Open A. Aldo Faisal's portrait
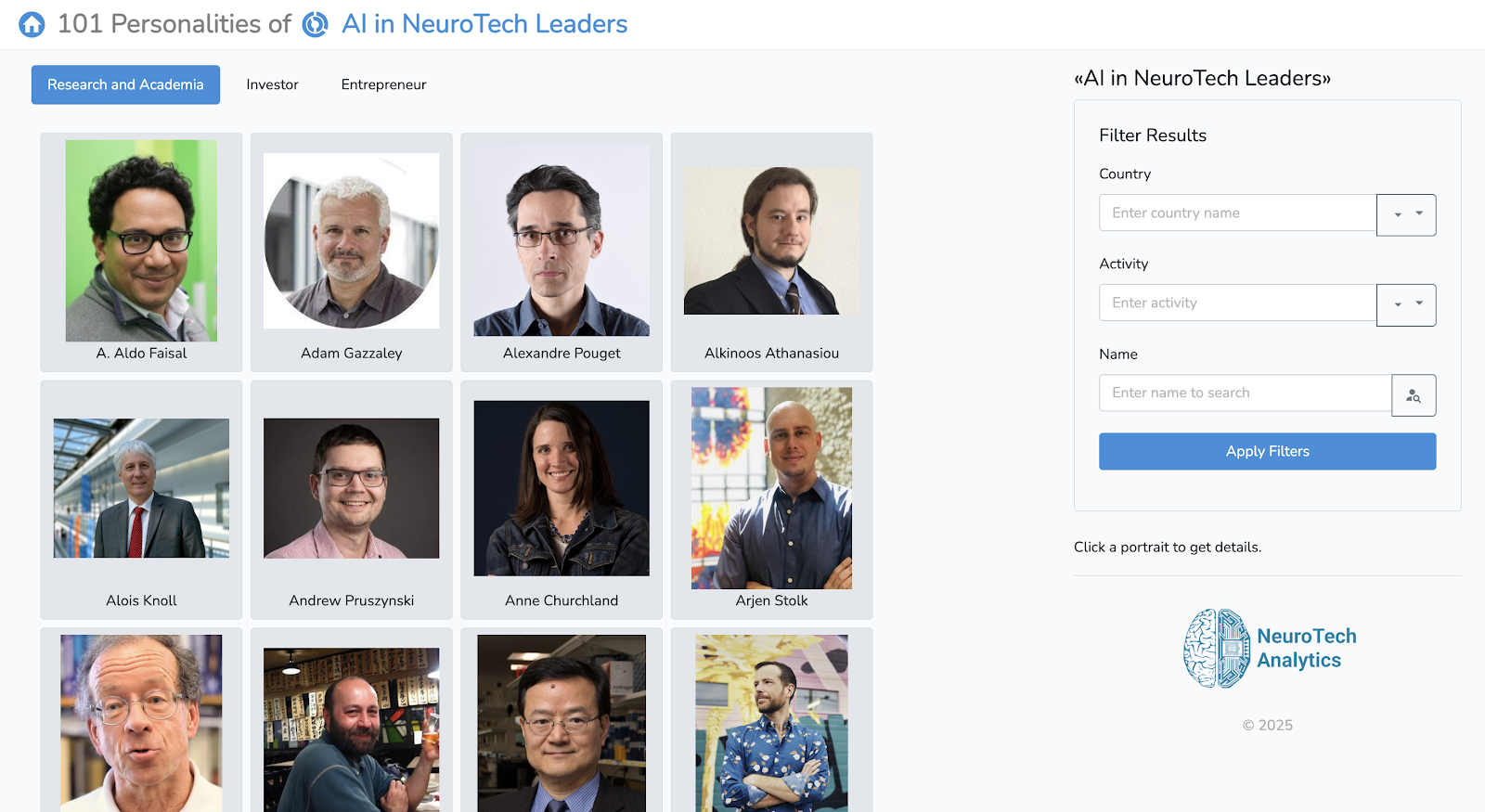Screen dimensions: 1485x812 [x=141, y=241]
